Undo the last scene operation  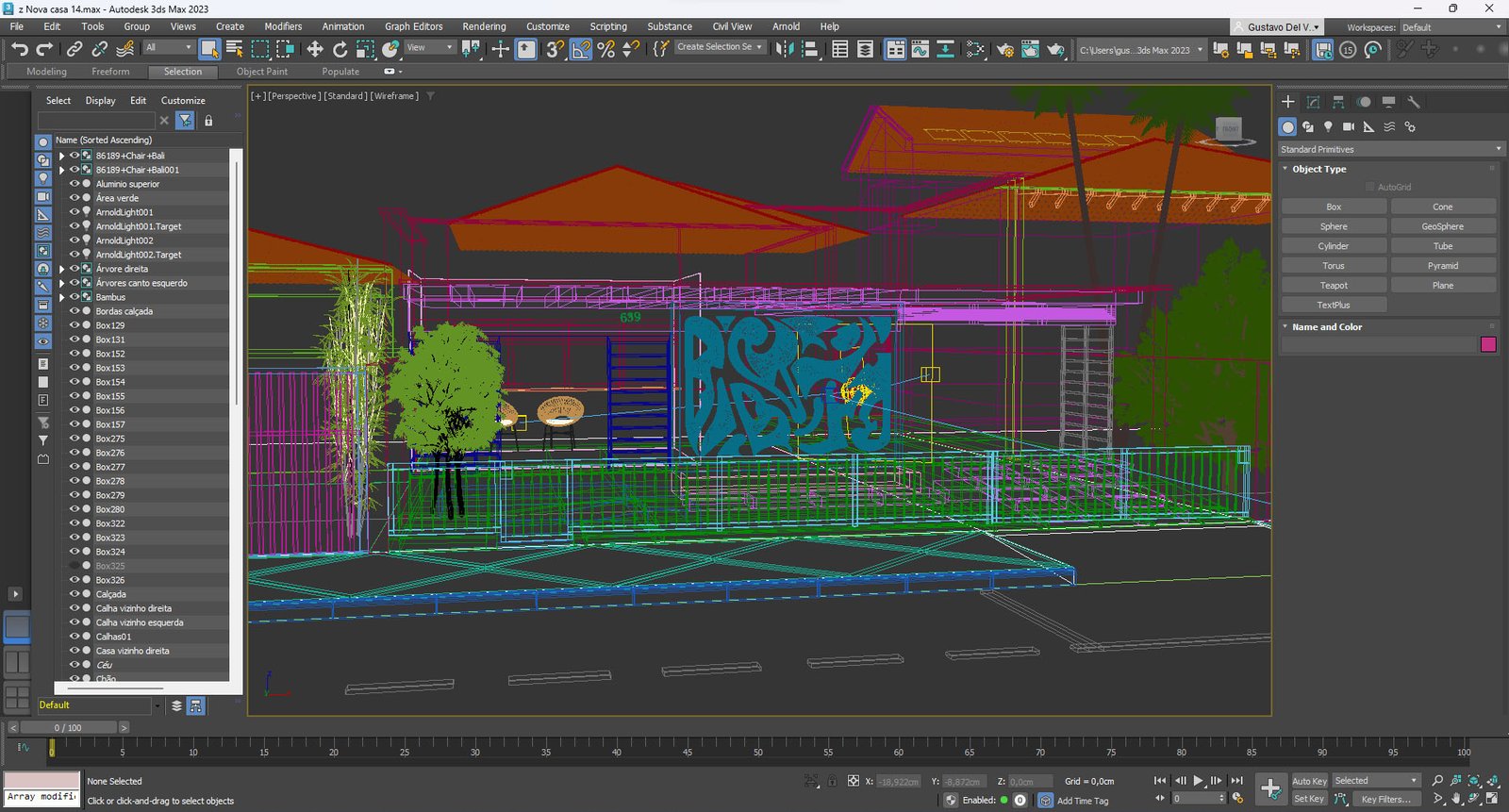pos(20,49)
